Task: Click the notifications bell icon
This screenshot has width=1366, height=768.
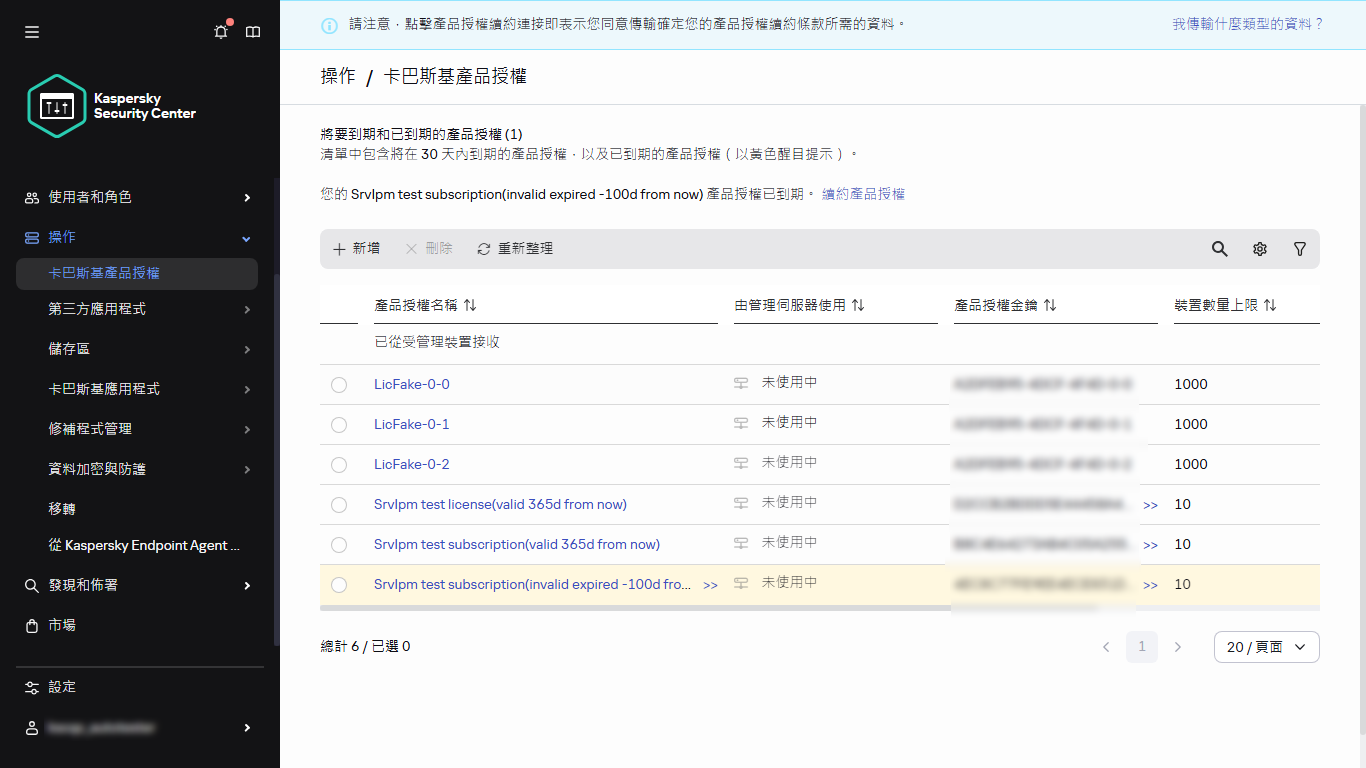Action: [x=220, y=31]
